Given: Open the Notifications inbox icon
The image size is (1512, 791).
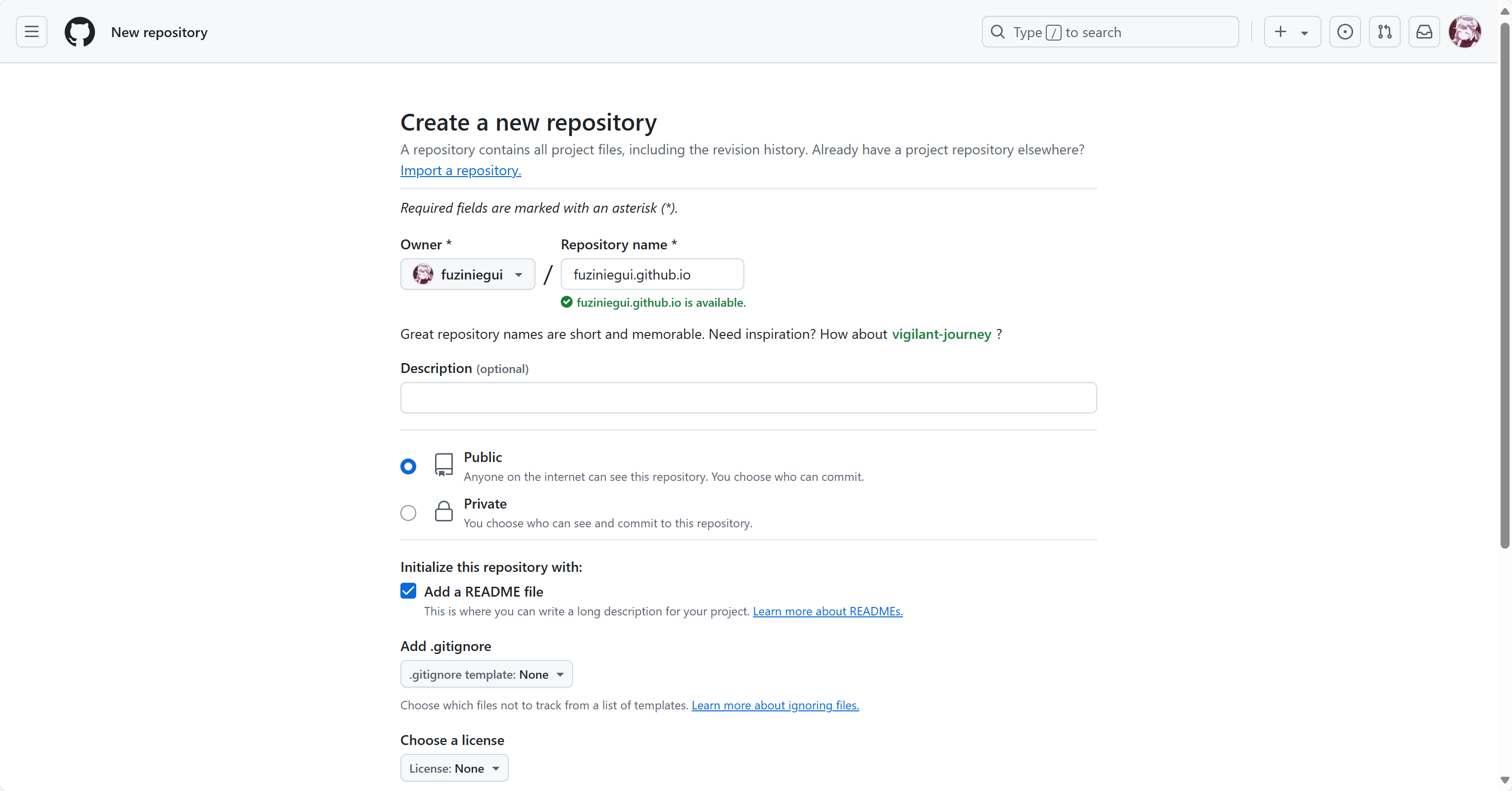Looking at the screenshot, I should (1424, 32).
